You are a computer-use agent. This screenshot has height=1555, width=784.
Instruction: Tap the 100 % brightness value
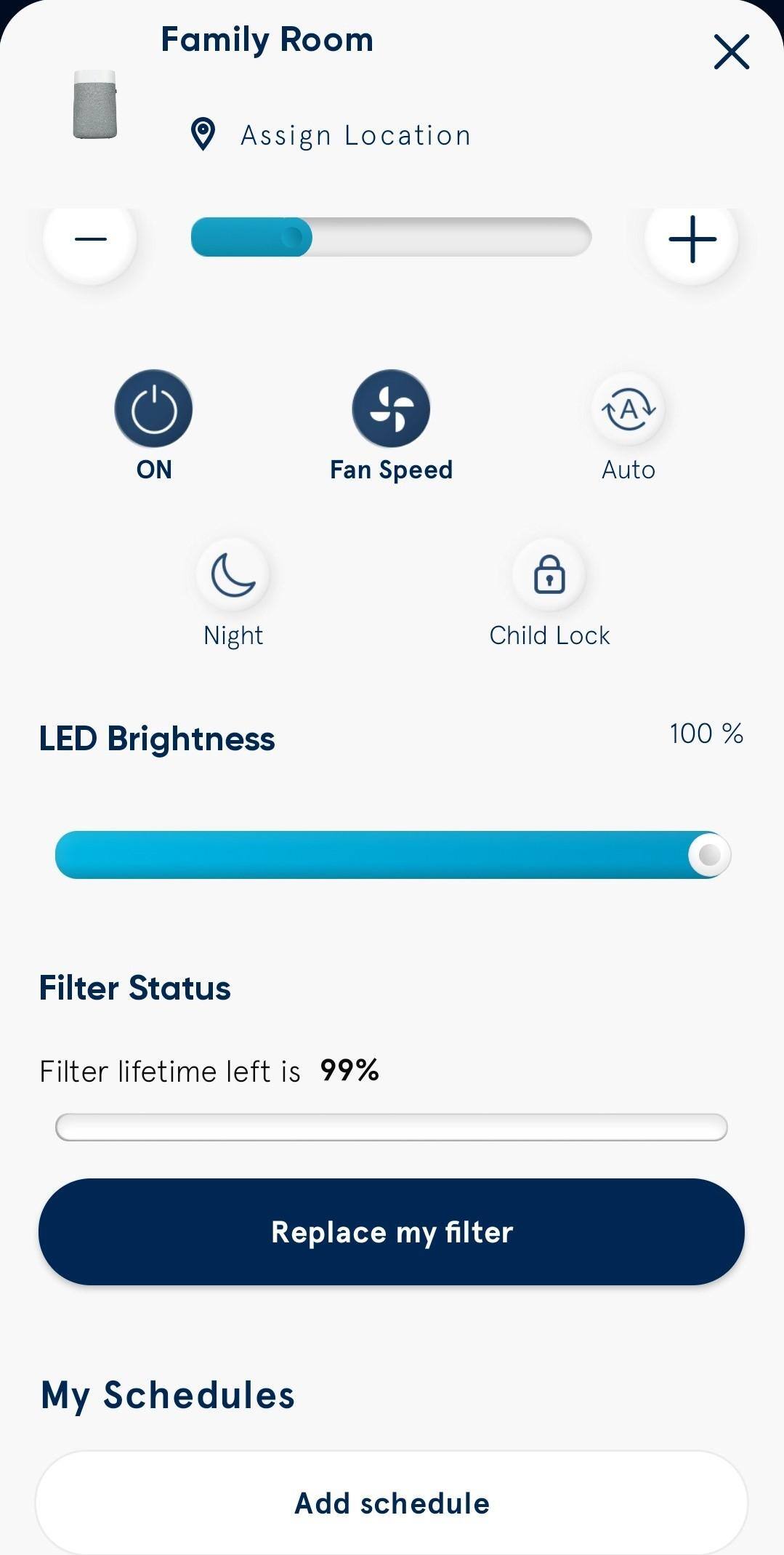coord(706,734)
